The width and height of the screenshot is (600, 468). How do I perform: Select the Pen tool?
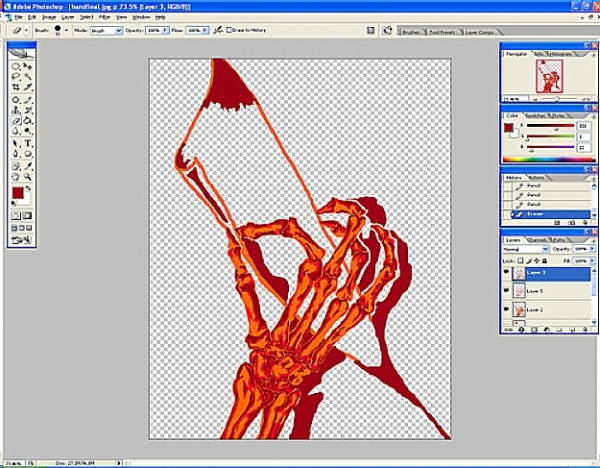[16, 154]
